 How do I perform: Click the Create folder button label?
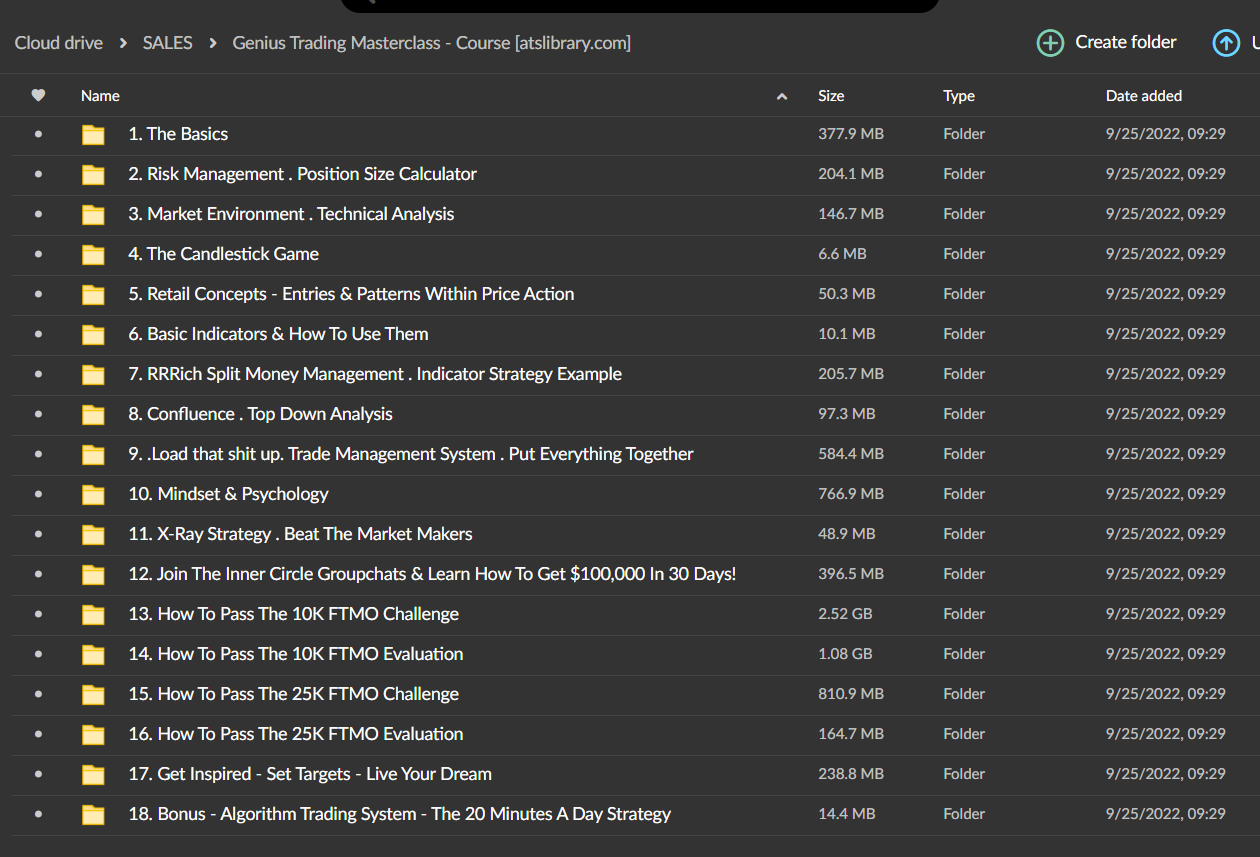click(1125, 42)
